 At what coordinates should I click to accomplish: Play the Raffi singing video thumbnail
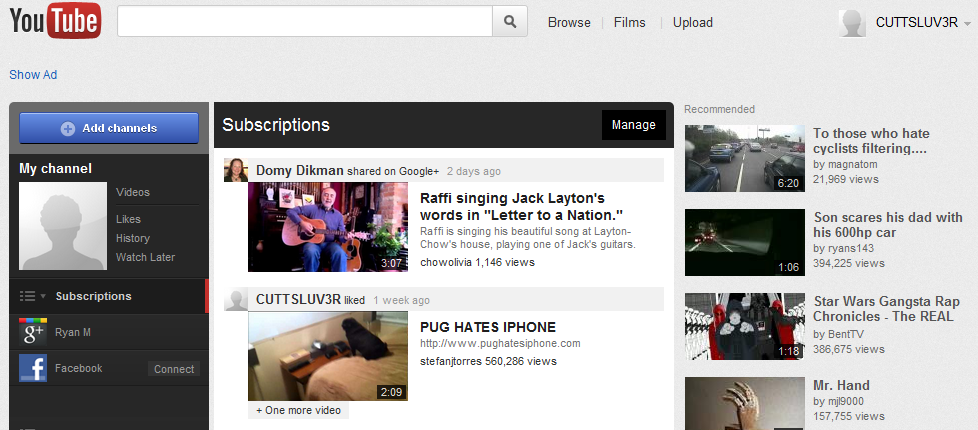328,227
